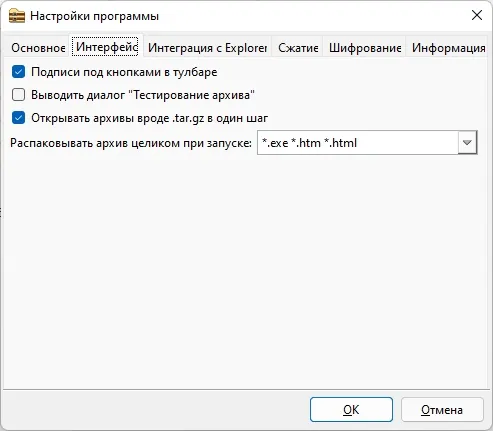
Task: Open the Интеграция с Explorer tab
Action: [x=207, y=48]
